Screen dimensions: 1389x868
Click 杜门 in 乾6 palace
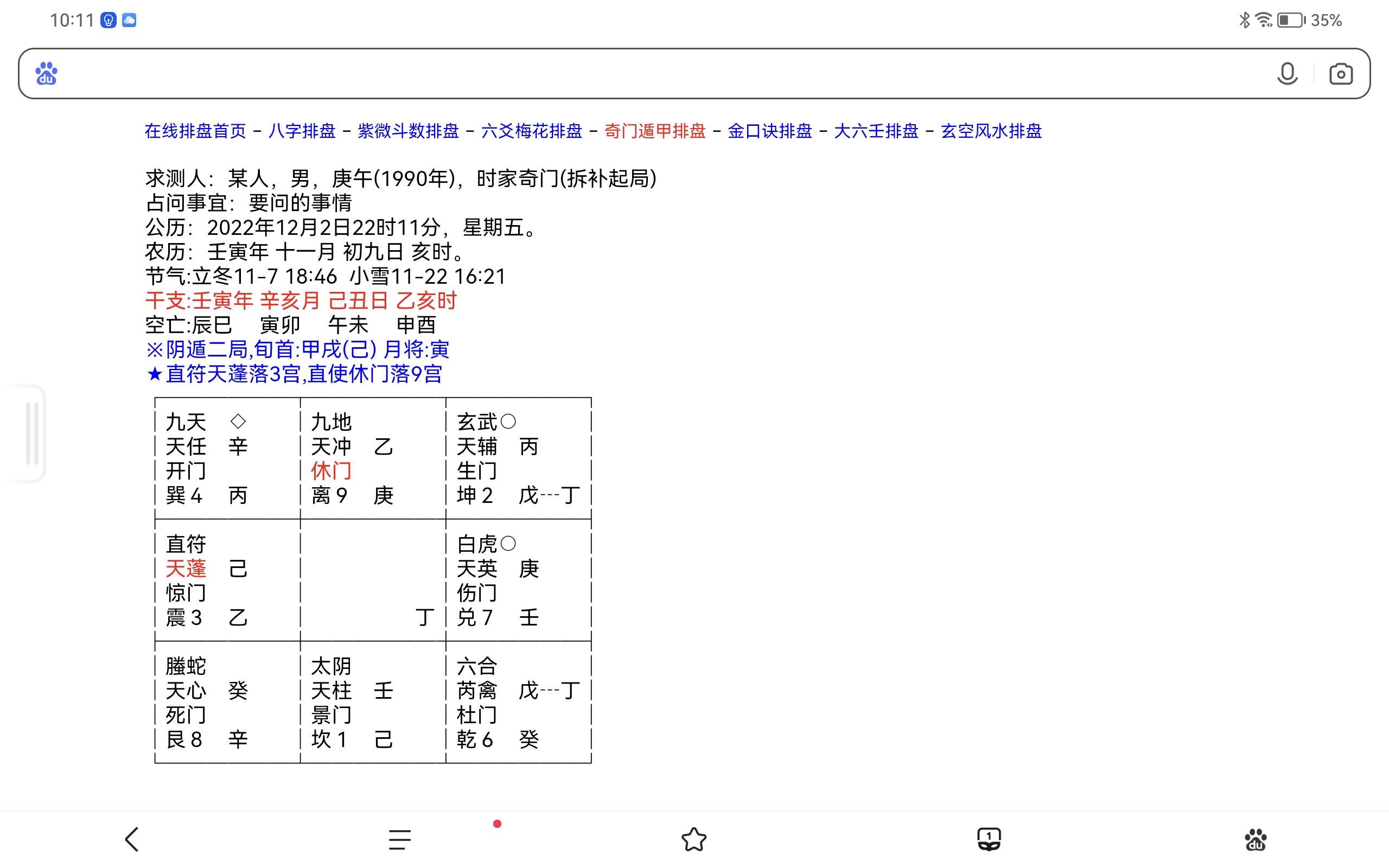point(476,716)
